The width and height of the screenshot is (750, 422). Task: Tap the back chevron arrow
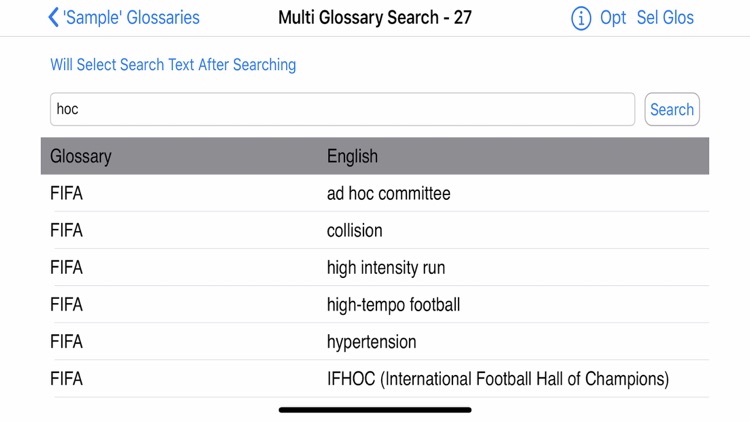[53, 17]
